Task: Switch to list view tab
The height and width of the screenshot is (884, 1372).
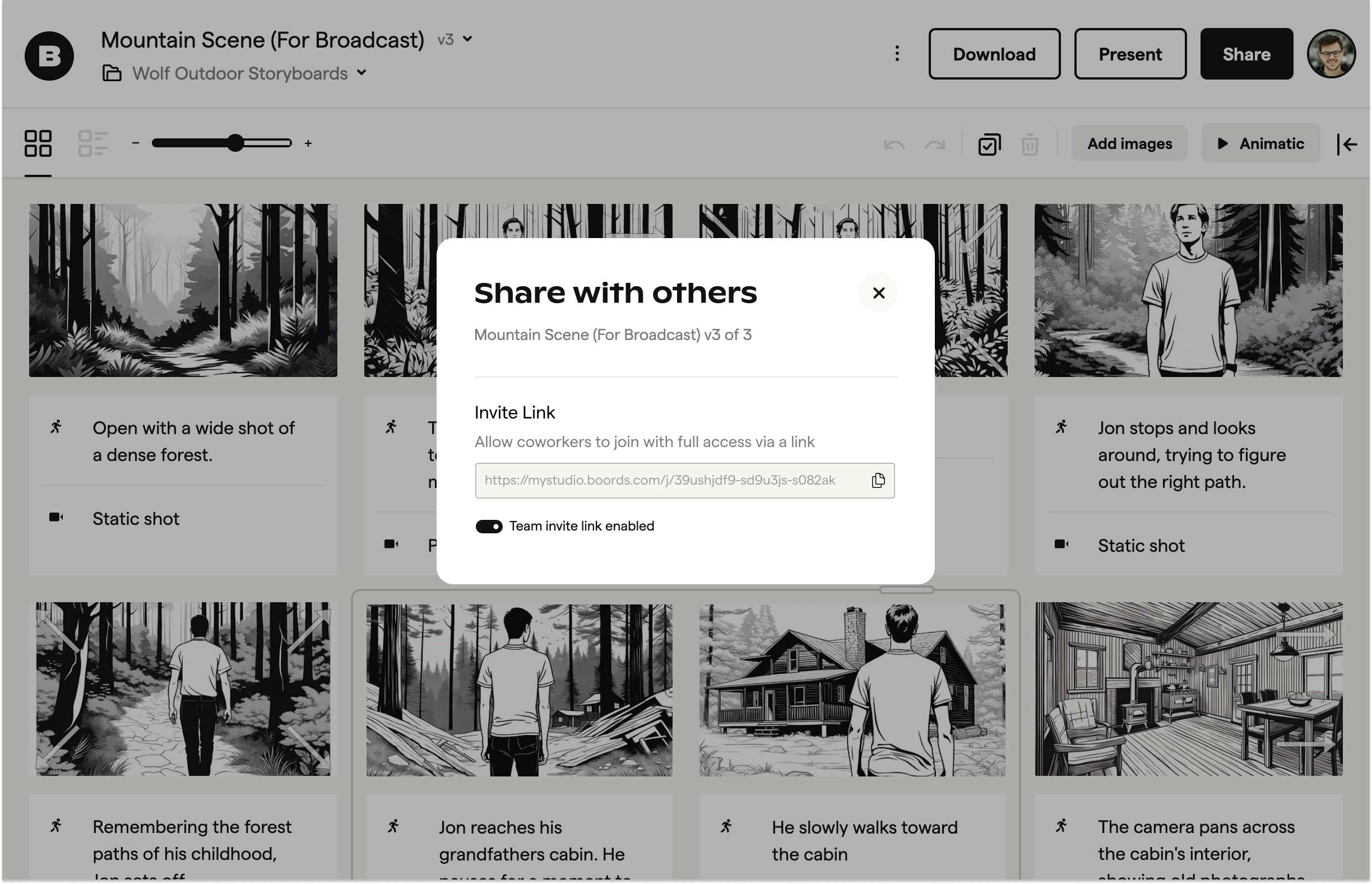Action: coord(92,143)
